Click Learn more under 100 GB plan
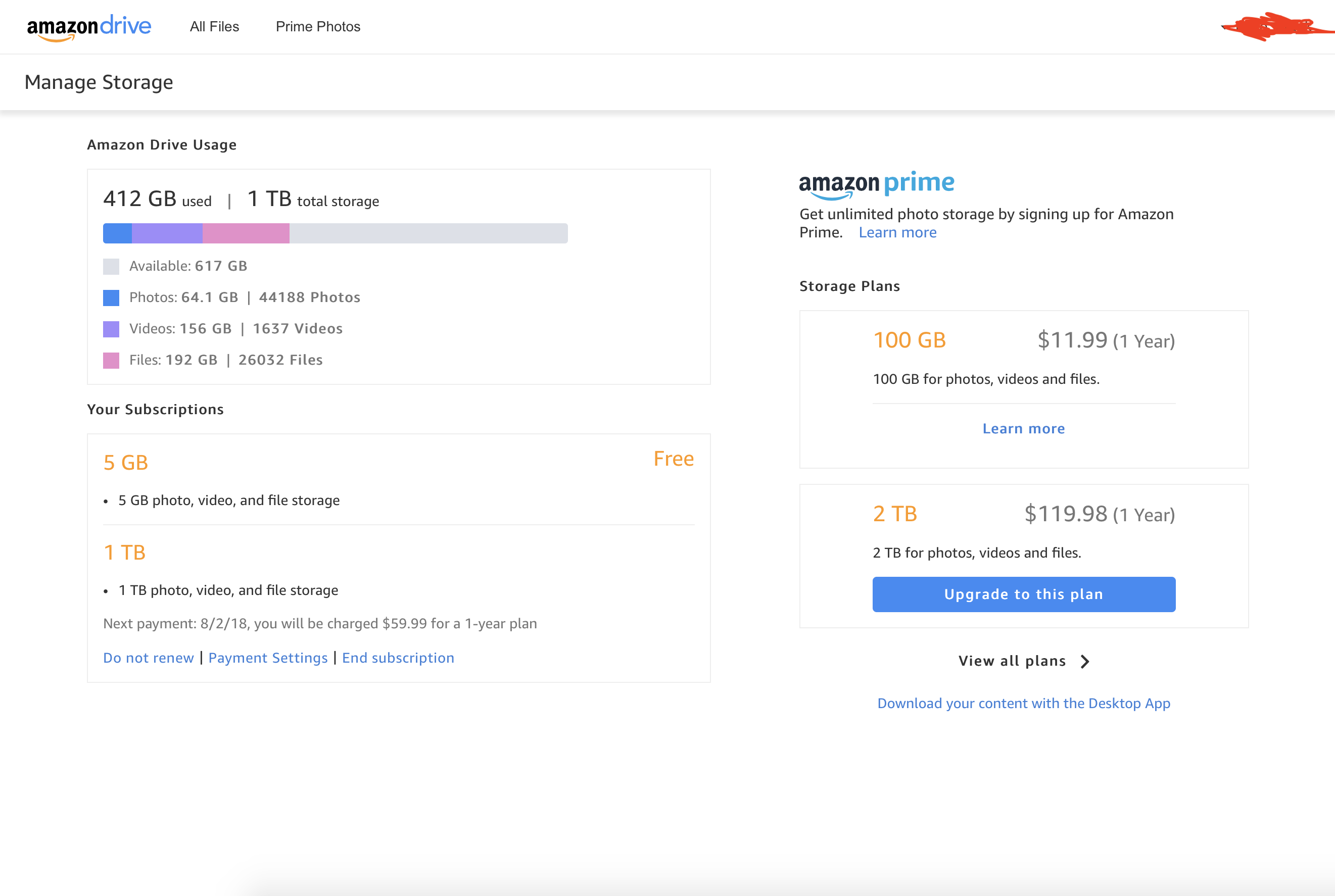Image resolution: width=1335 pixels, height=896 pixels. click(x=1023, y=429)
